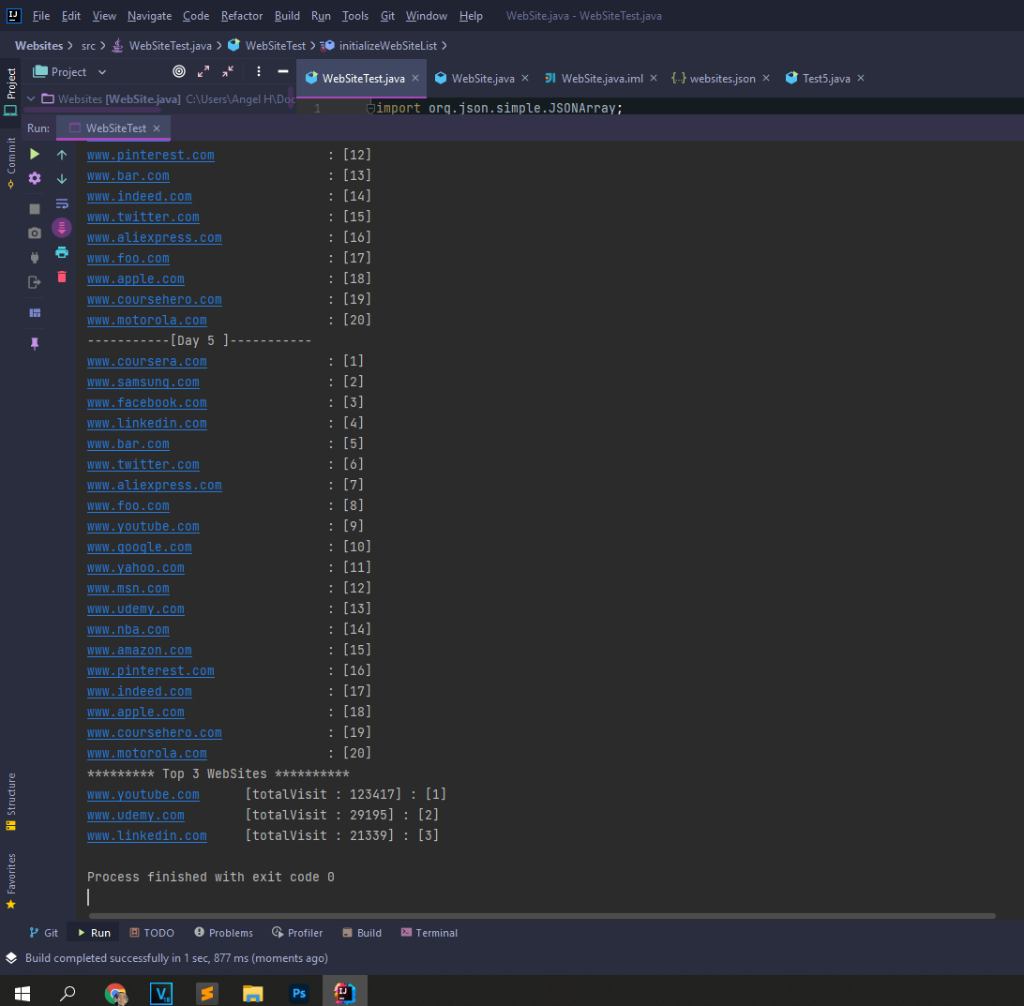Open the Terminal tool window

click(429, 933)
